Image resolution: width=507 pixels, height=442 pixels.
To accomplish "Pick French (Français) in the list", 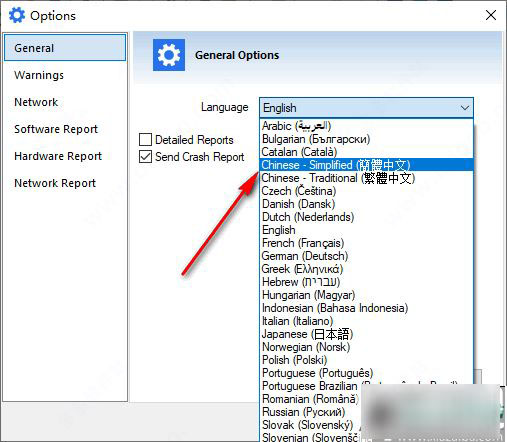I will click(366, 243).
